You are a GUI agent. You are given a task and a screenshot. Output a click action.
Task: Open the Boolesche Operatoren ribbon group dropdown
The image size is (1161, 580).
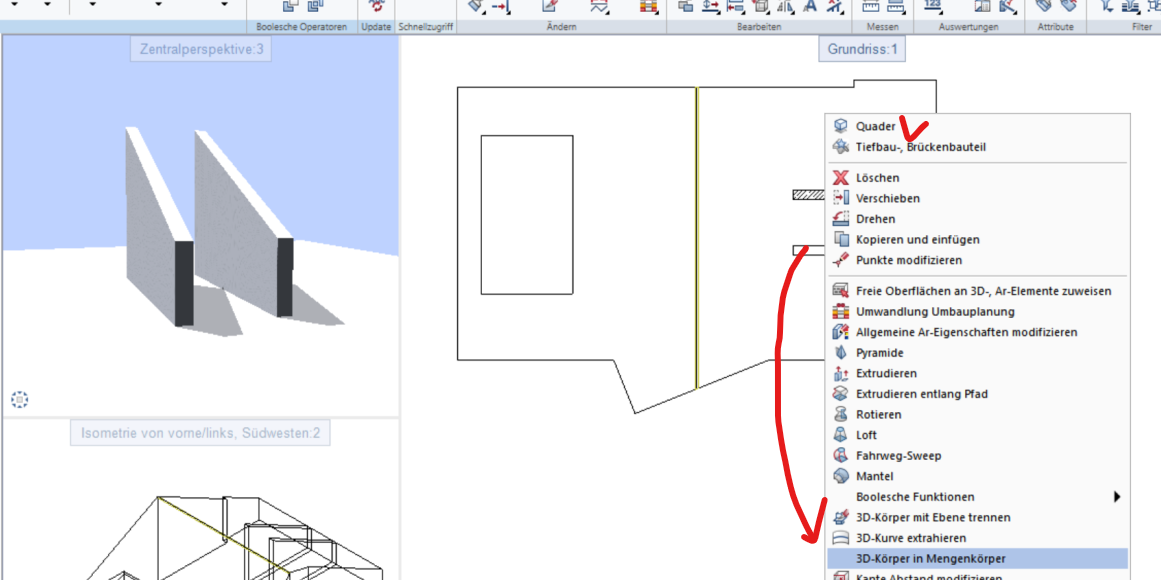coord(301,27)
